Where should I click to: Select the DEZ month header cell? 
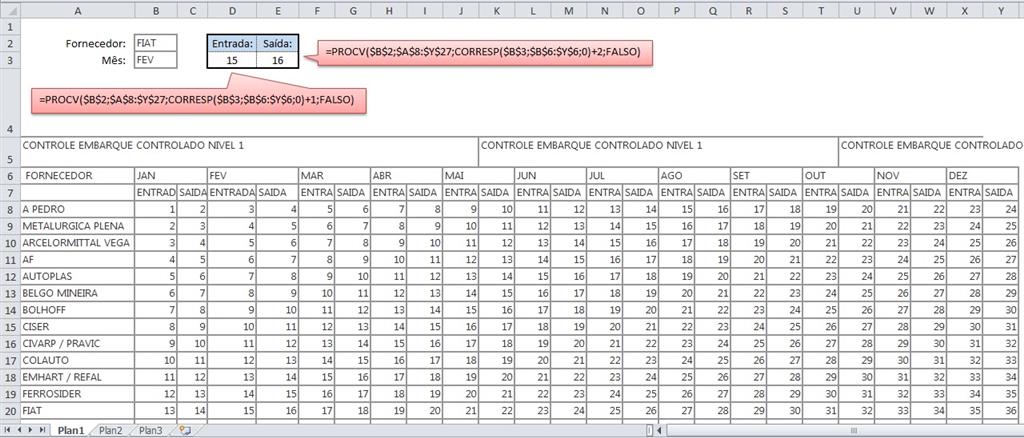point(983,176)
